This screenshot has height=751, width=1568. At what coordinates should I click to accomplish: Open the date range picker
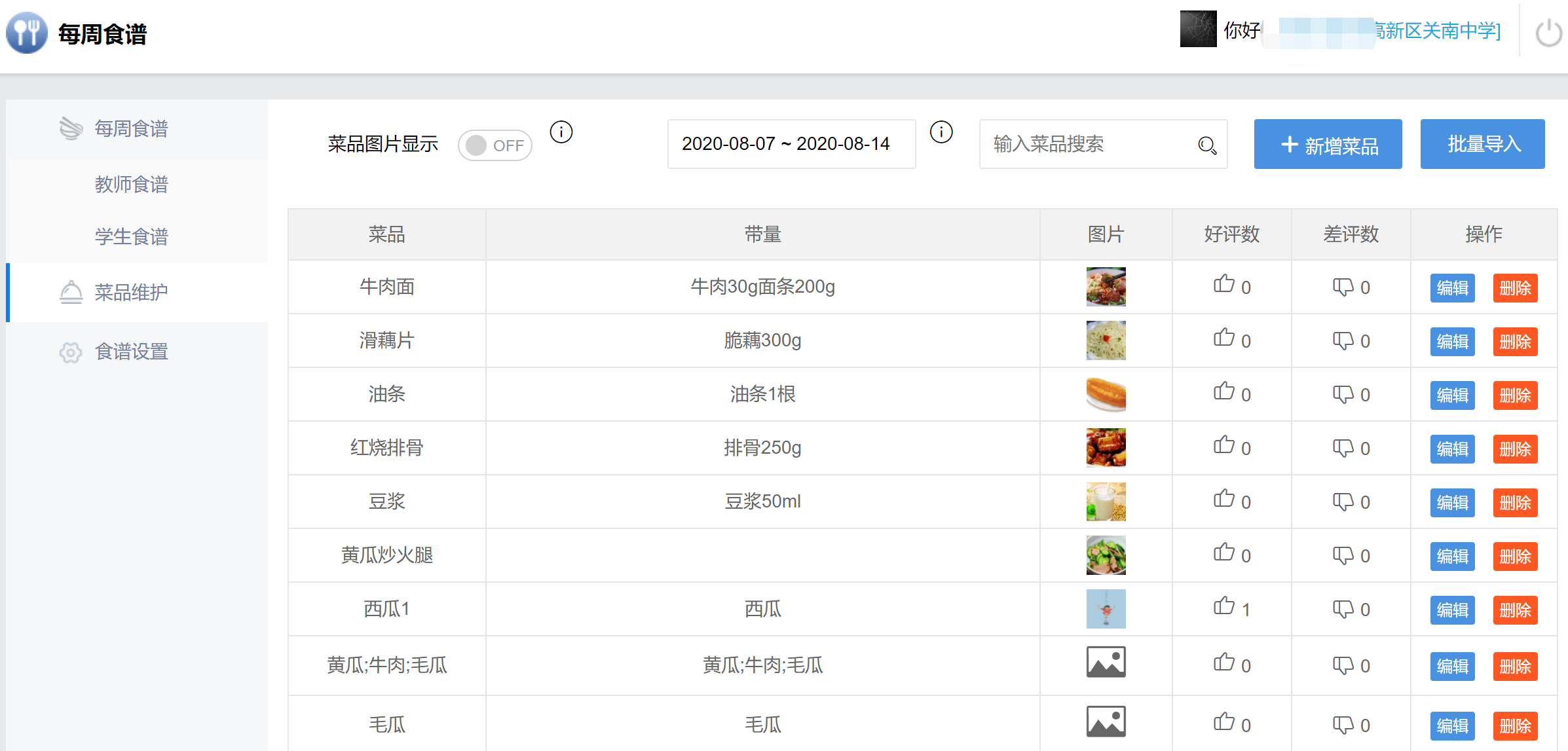coord(791,144)
